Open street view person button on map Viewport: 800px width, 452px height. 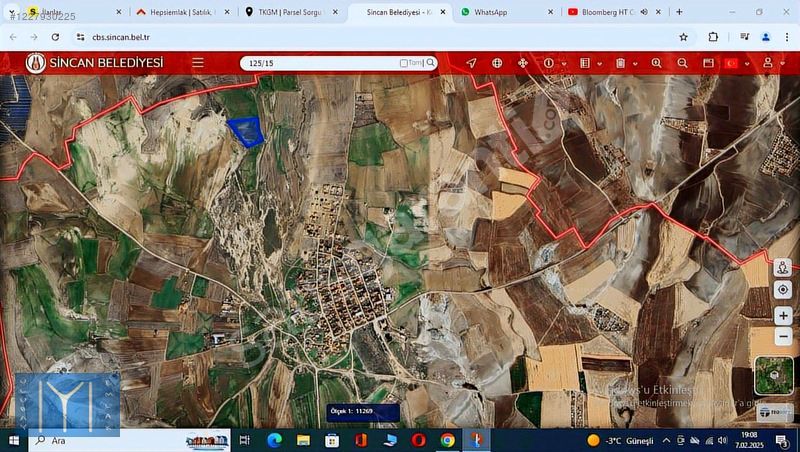click(x=782, y=267)
